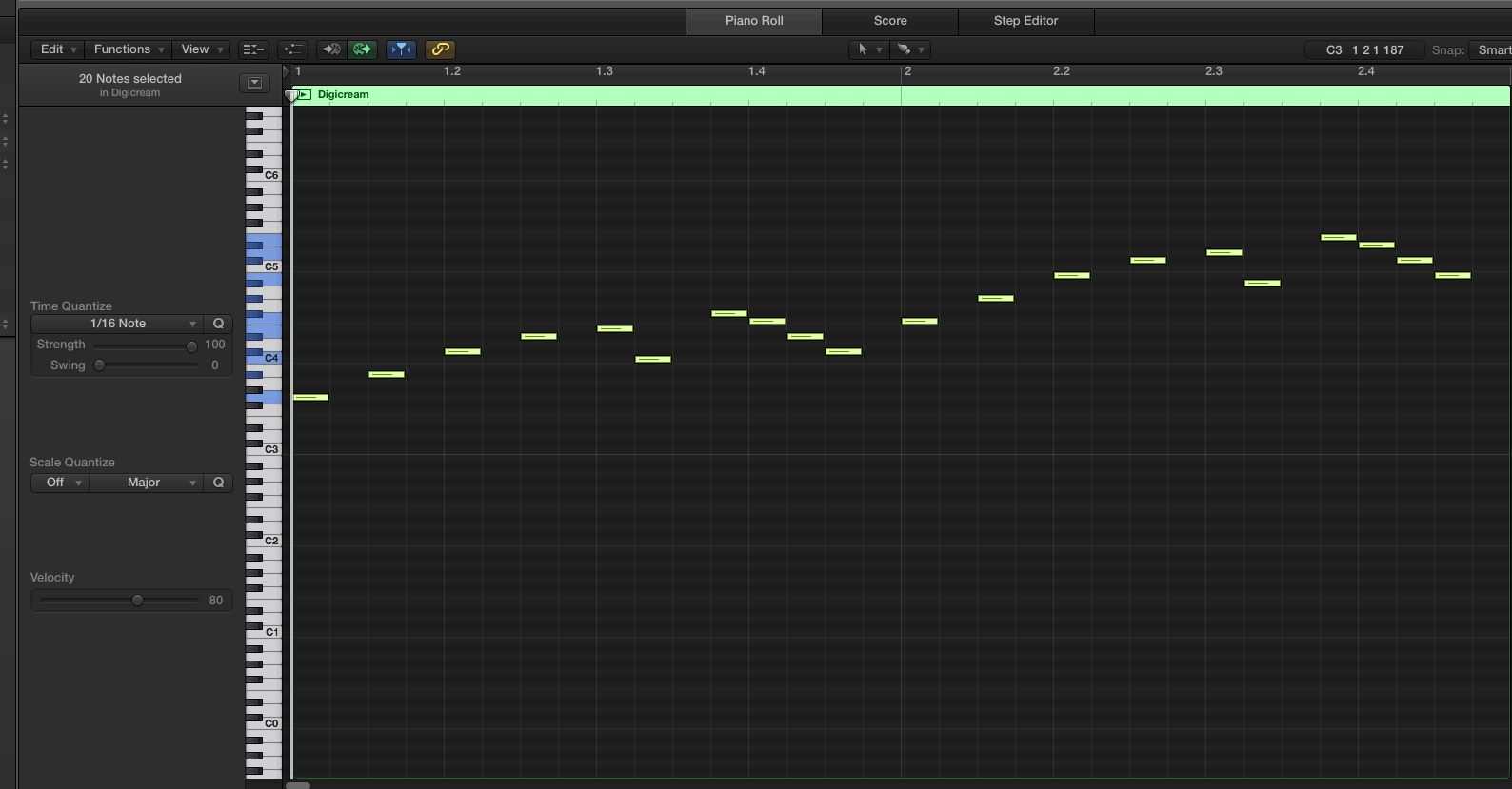Click the C1 piano key
This screenshot has height=789, width=1512.
click(270, 632)
